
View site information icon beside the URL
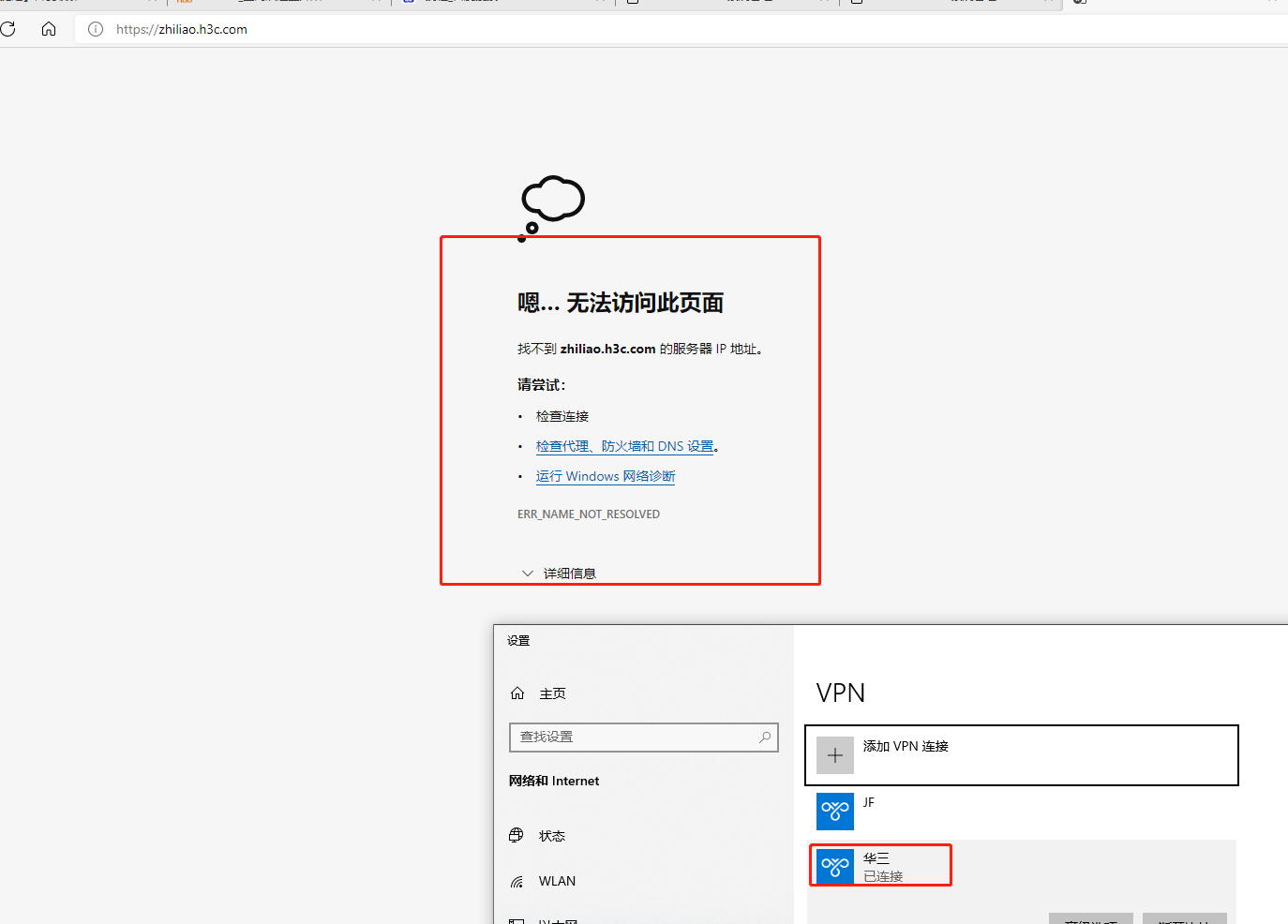pos(96,29)
